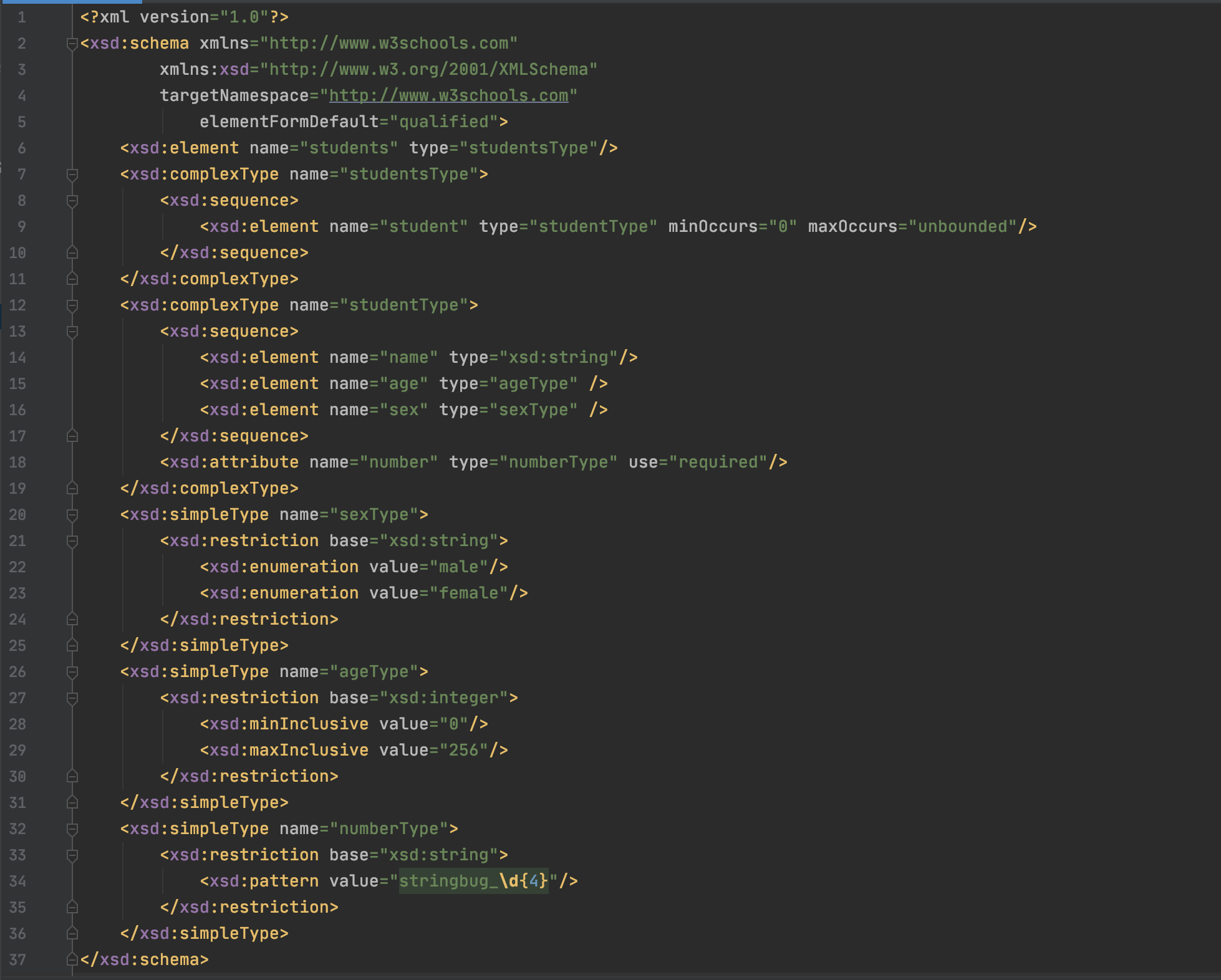This screenshot has width=1221, height=980.
Task: Collapse the studentType complexType fold on line 12
Action: [x=72, y=305]
